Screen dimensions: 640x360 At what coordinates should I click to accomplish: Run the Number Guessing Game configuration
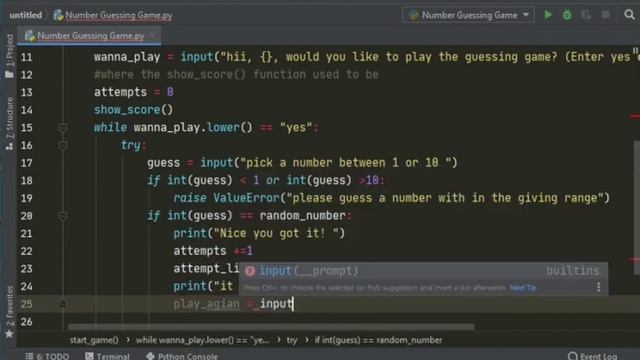coord(548,15)
